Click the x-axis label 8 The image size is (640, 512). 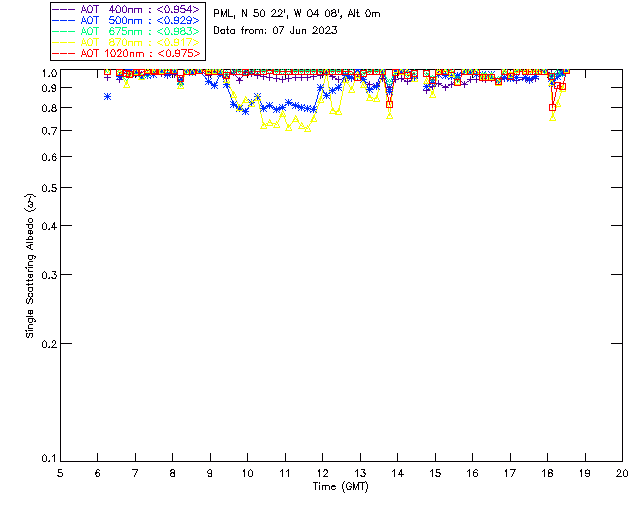[x=173, y=473]
